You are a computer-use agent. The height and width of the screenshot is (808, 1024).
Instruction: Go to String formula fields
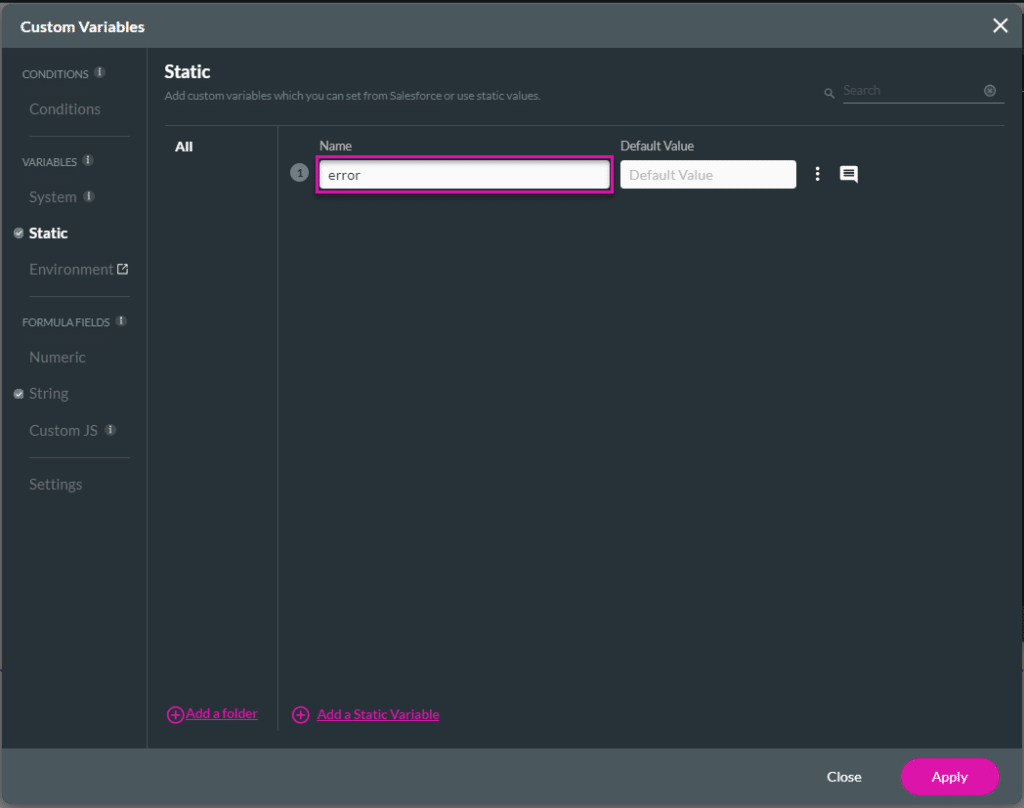[49, 394]
